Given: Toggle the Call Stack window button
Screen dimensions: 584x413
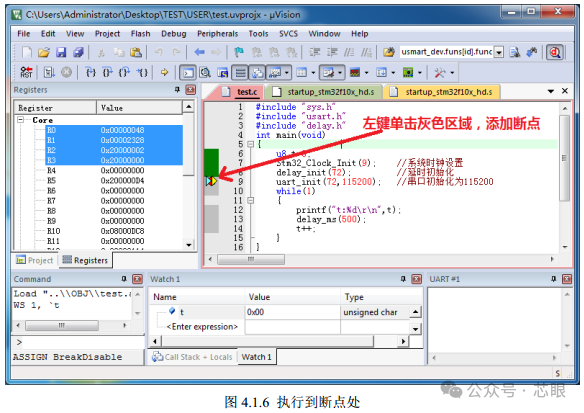Looking at the screenshot, I should (257, 73).
